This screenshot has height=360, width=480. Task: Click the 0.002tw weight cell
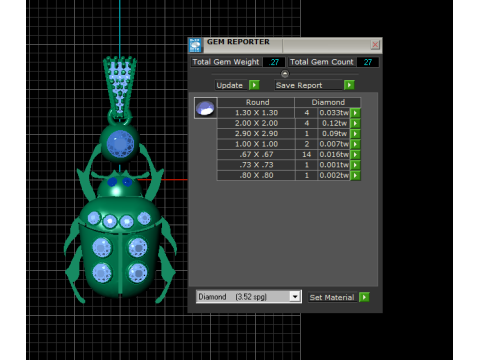click(334, 175)
